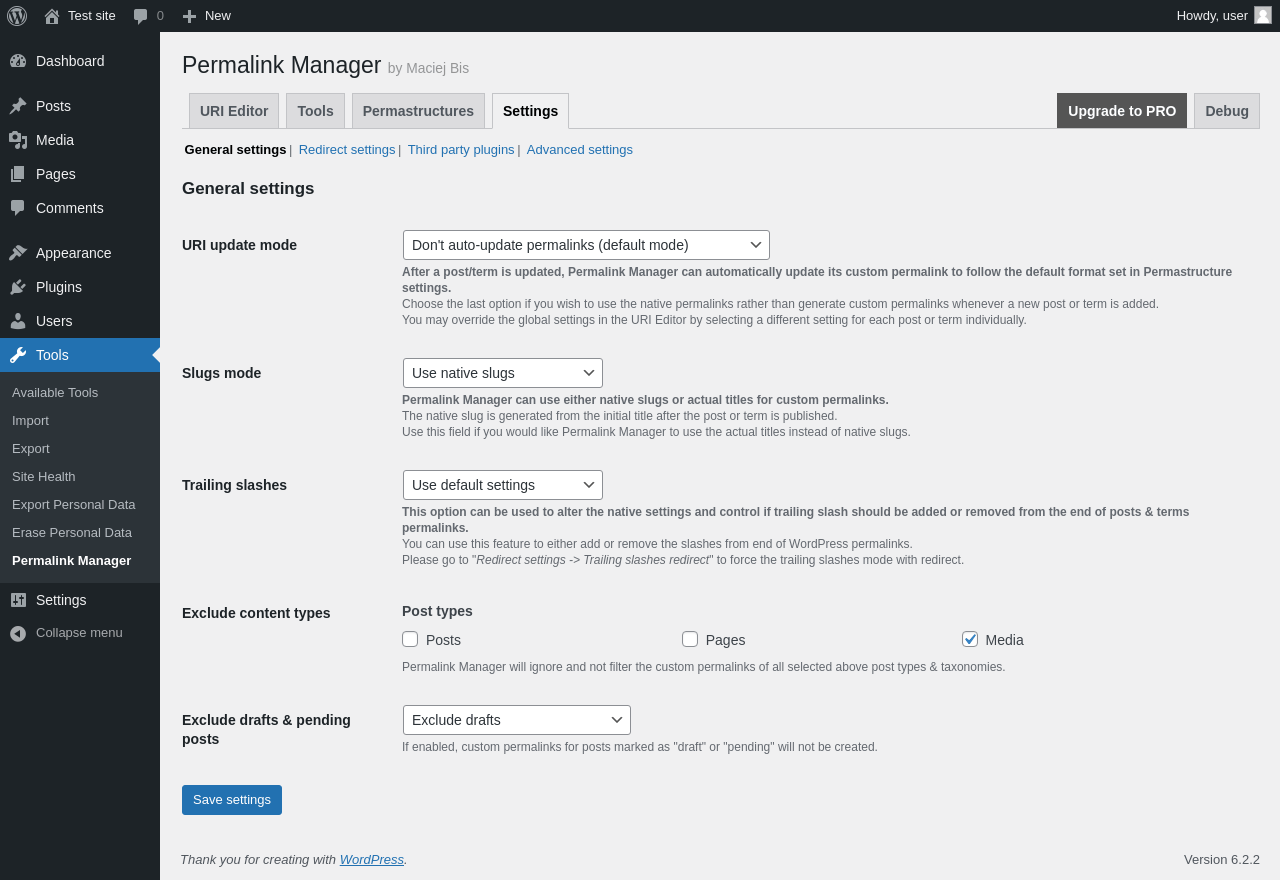This screenshot has height=880, width=1280.
Task: Click the user avatar in admin bar
Action: pos(1263,15)
